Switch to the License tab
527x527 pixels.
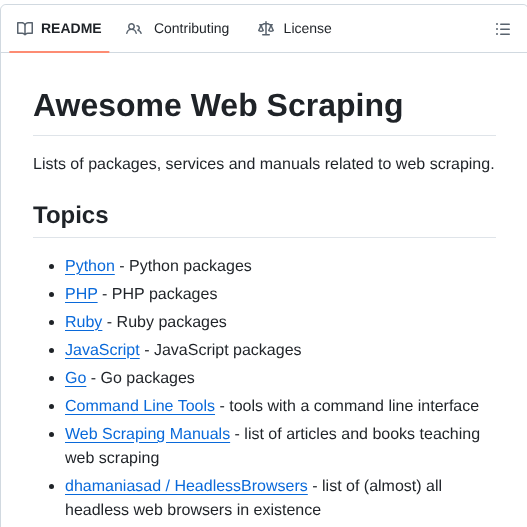tap(295, 29)
